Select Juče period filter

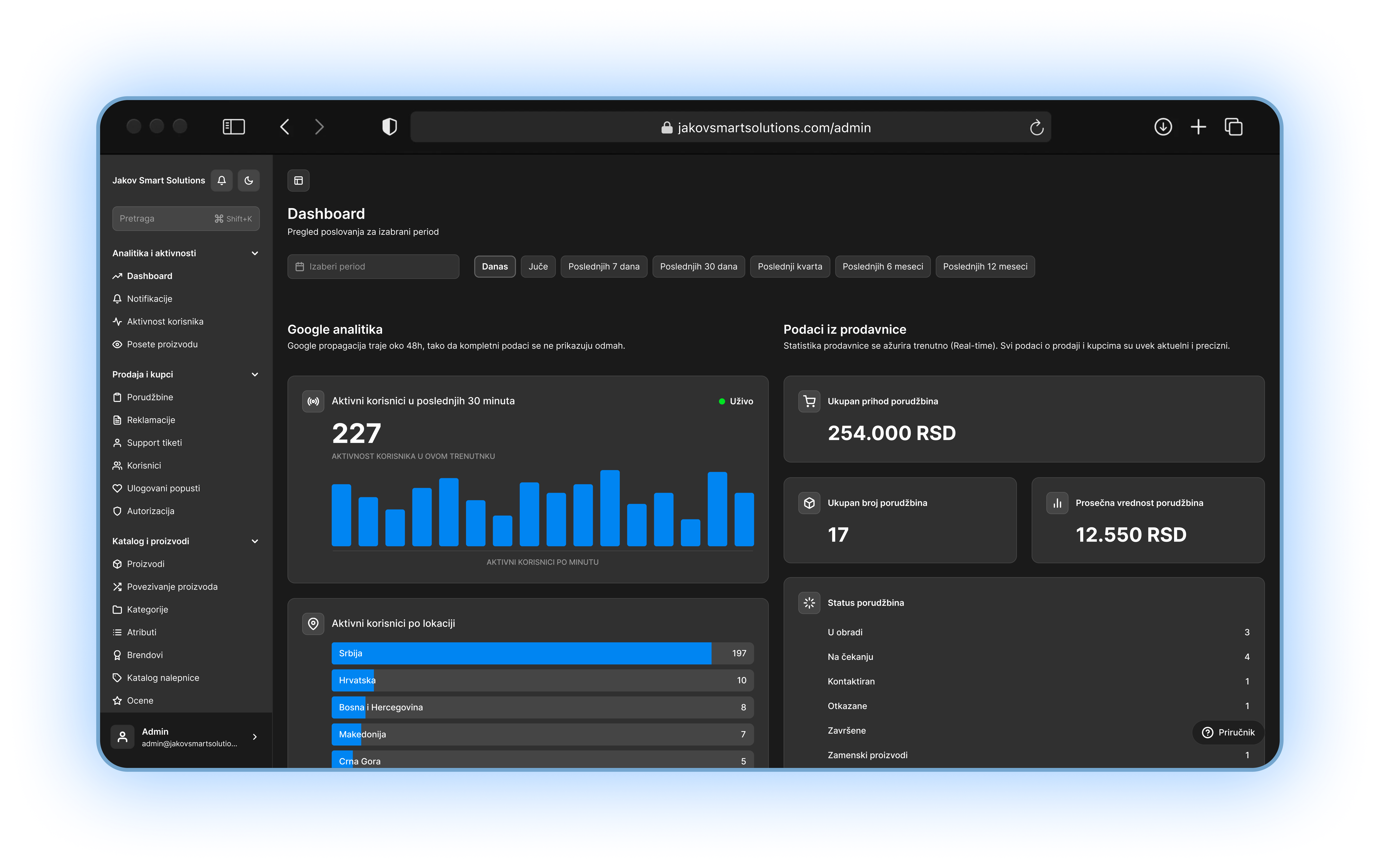tap(538, 266)
